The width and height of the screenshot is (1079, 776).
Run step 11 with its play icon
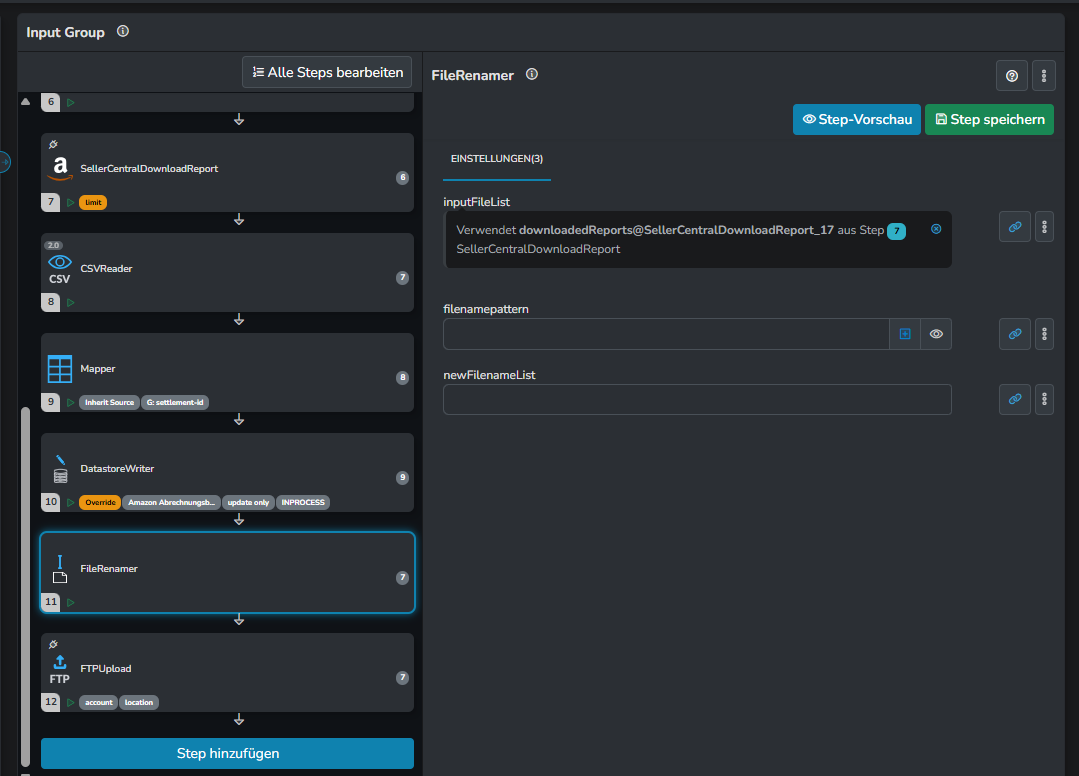[71, 602]
